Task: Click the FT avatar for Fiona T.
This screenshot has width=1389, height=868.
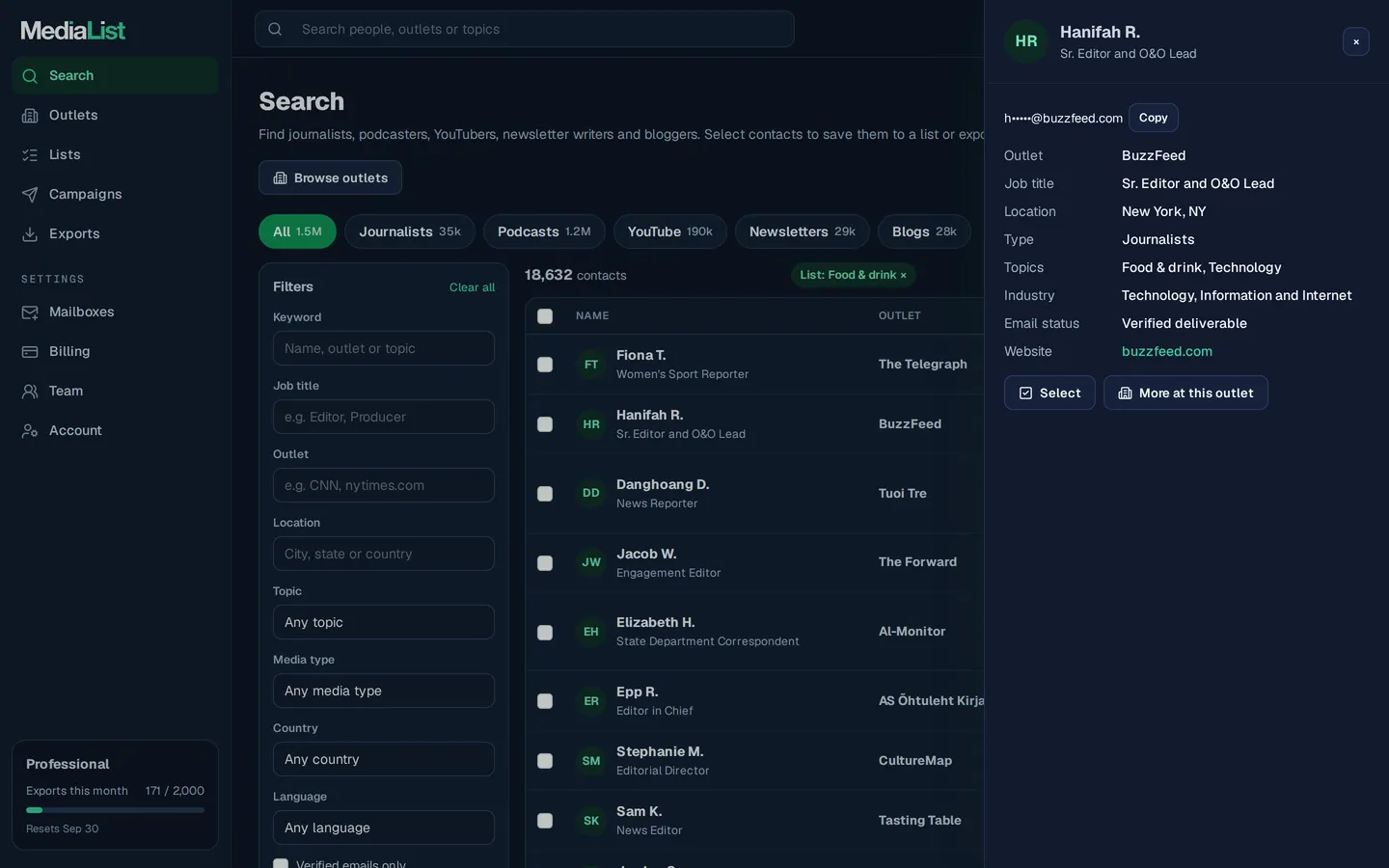Action: (591, 365)
